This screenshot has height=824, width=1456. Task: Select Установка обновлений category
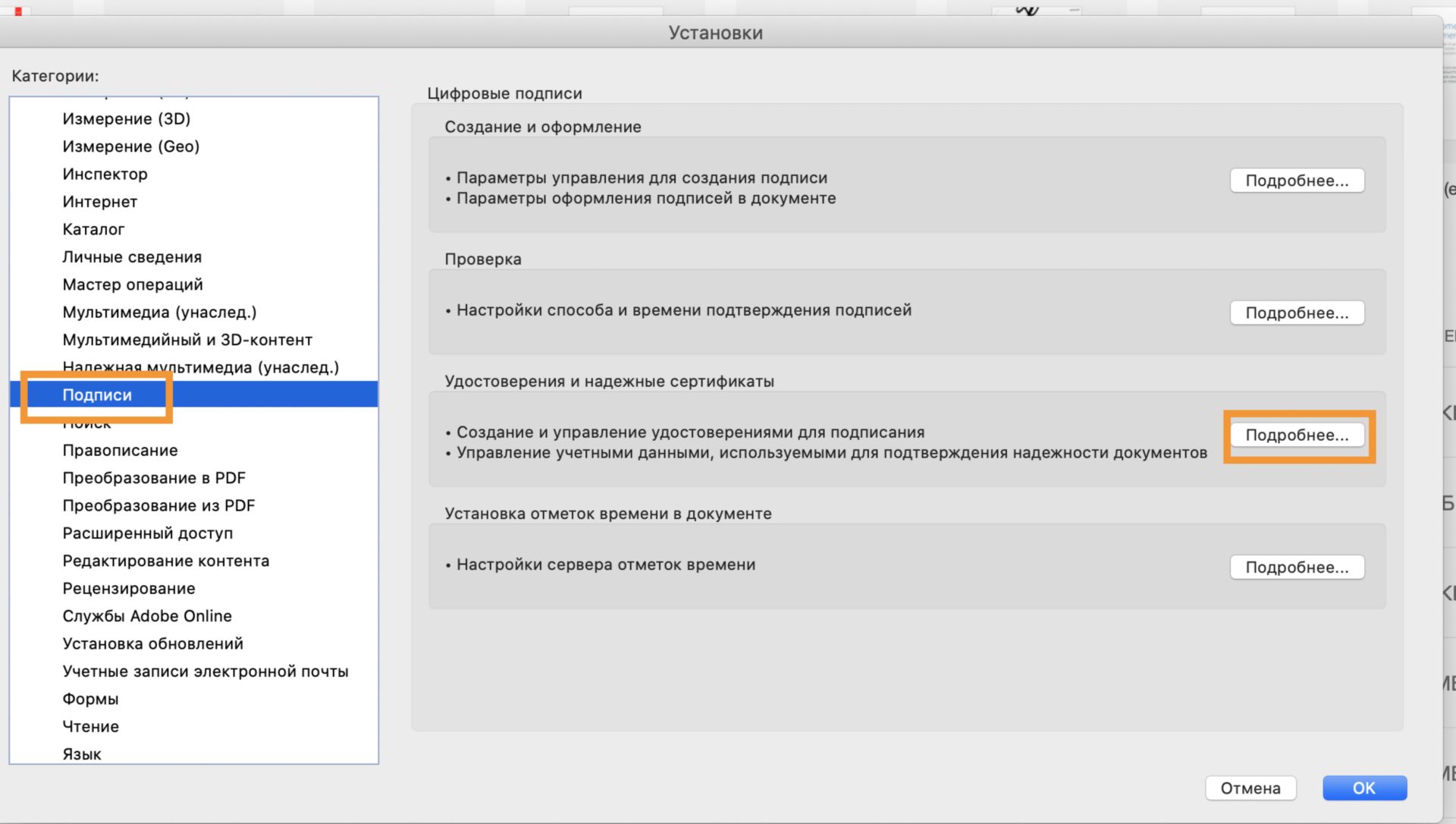click(153, 643)
